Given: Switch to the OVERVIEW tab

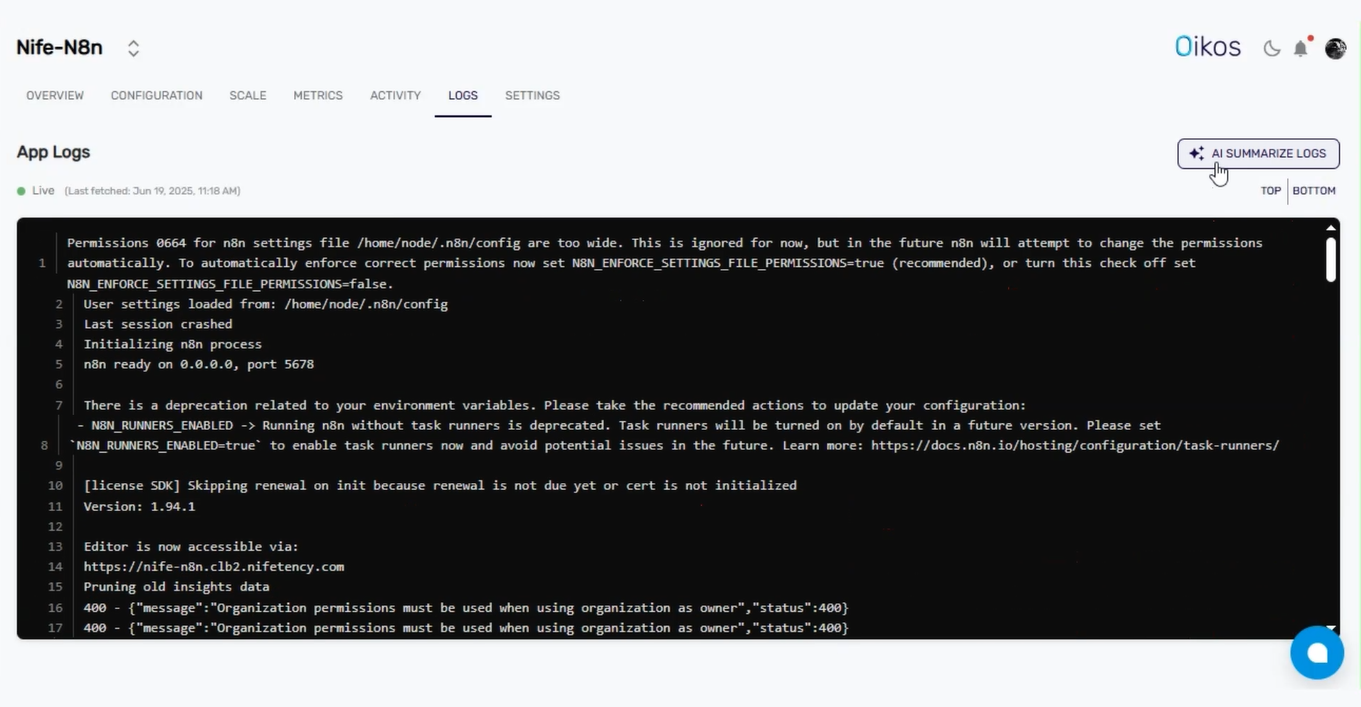Looking at the screenshot, I should (54, 95).
